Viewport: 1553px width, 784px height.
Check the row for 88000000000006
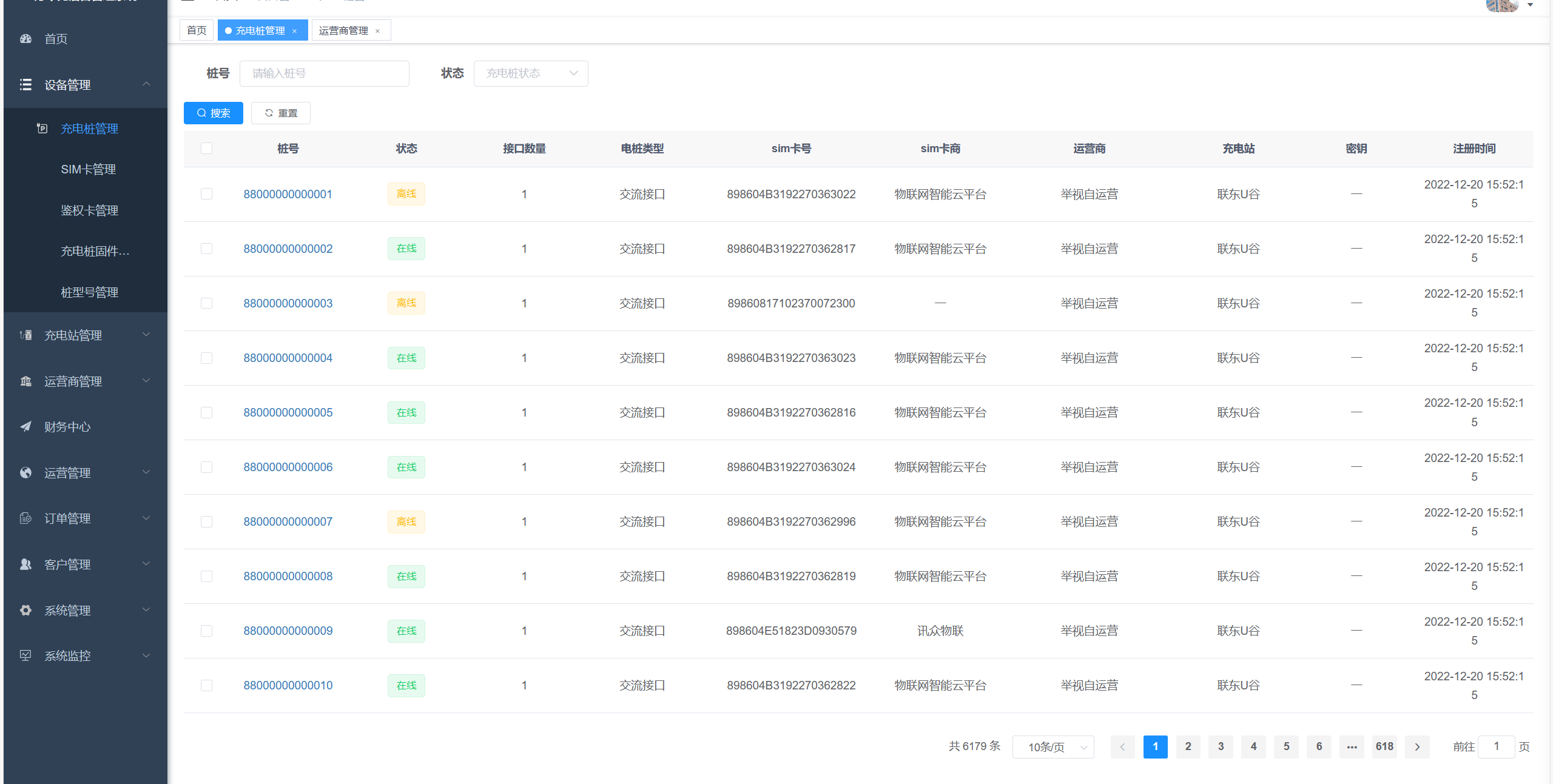[x=207, y=467]
